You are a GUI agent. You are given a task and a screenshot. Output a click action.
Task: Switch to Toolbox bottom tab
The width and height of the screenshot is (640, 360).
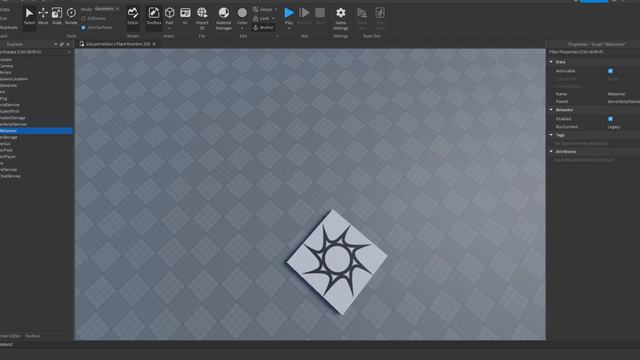pos(33,336)
